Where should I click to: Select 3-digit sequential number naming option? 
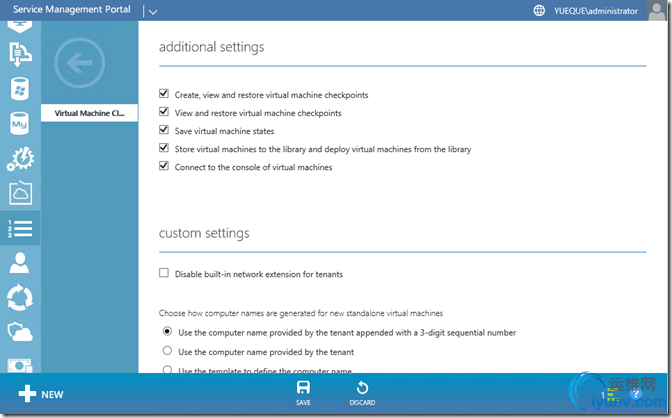tap(167, 331)
